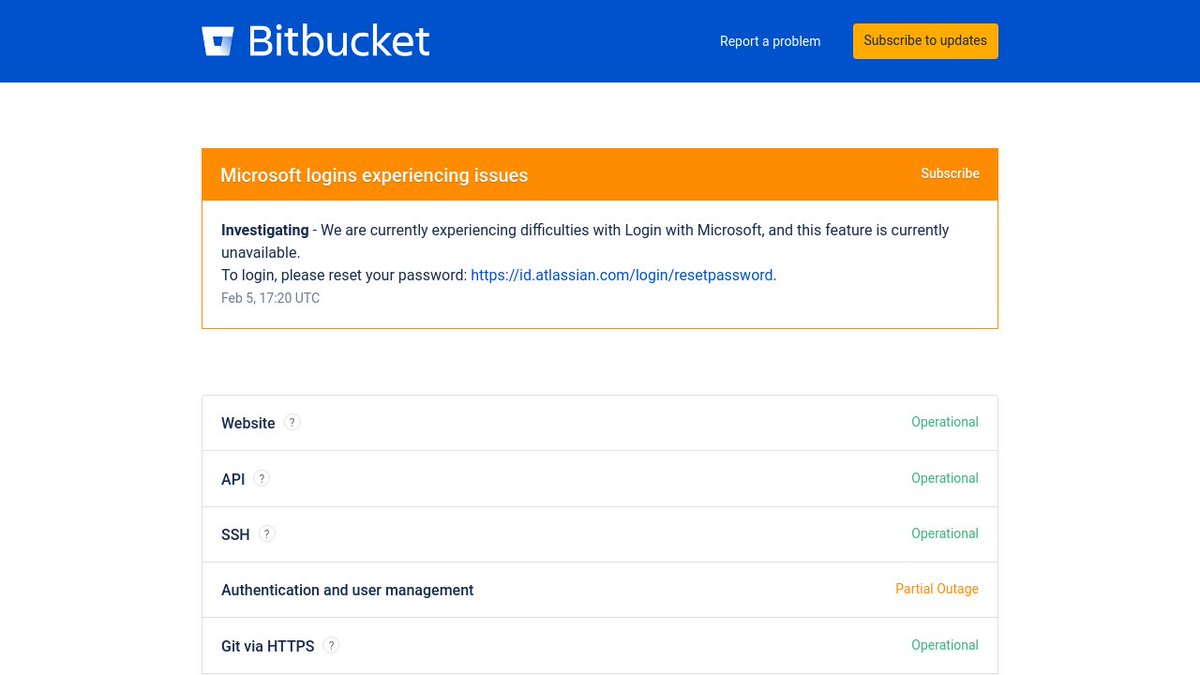Click Operational status for Git via HTTPS
The width and height of the screenshot is (1200, 675).
tap(945, 645)
